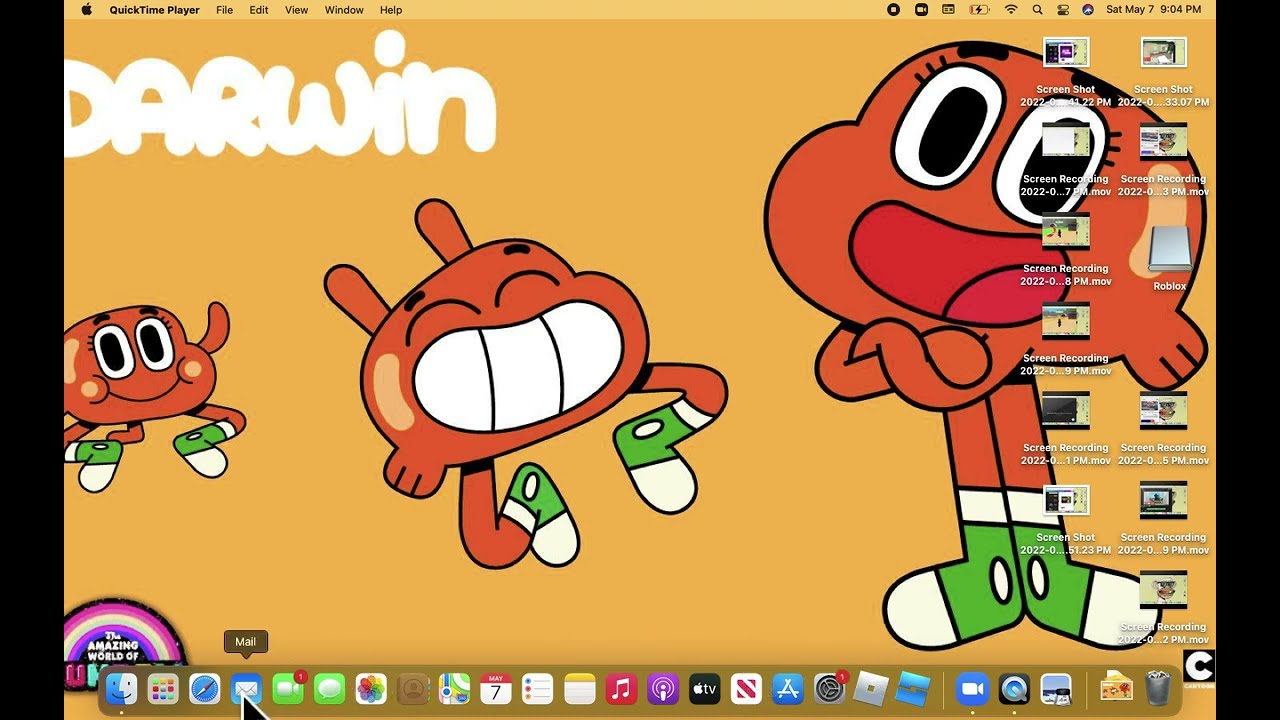Open Finder from the Dock
The image size is (1280, 720).
121,688
